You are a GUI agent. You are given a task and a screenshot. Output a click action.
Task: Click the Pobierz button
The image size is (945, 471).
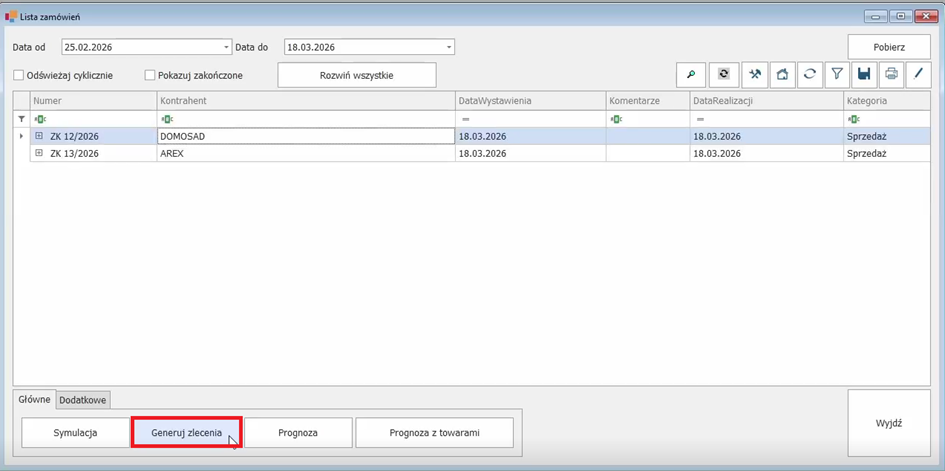889,47
